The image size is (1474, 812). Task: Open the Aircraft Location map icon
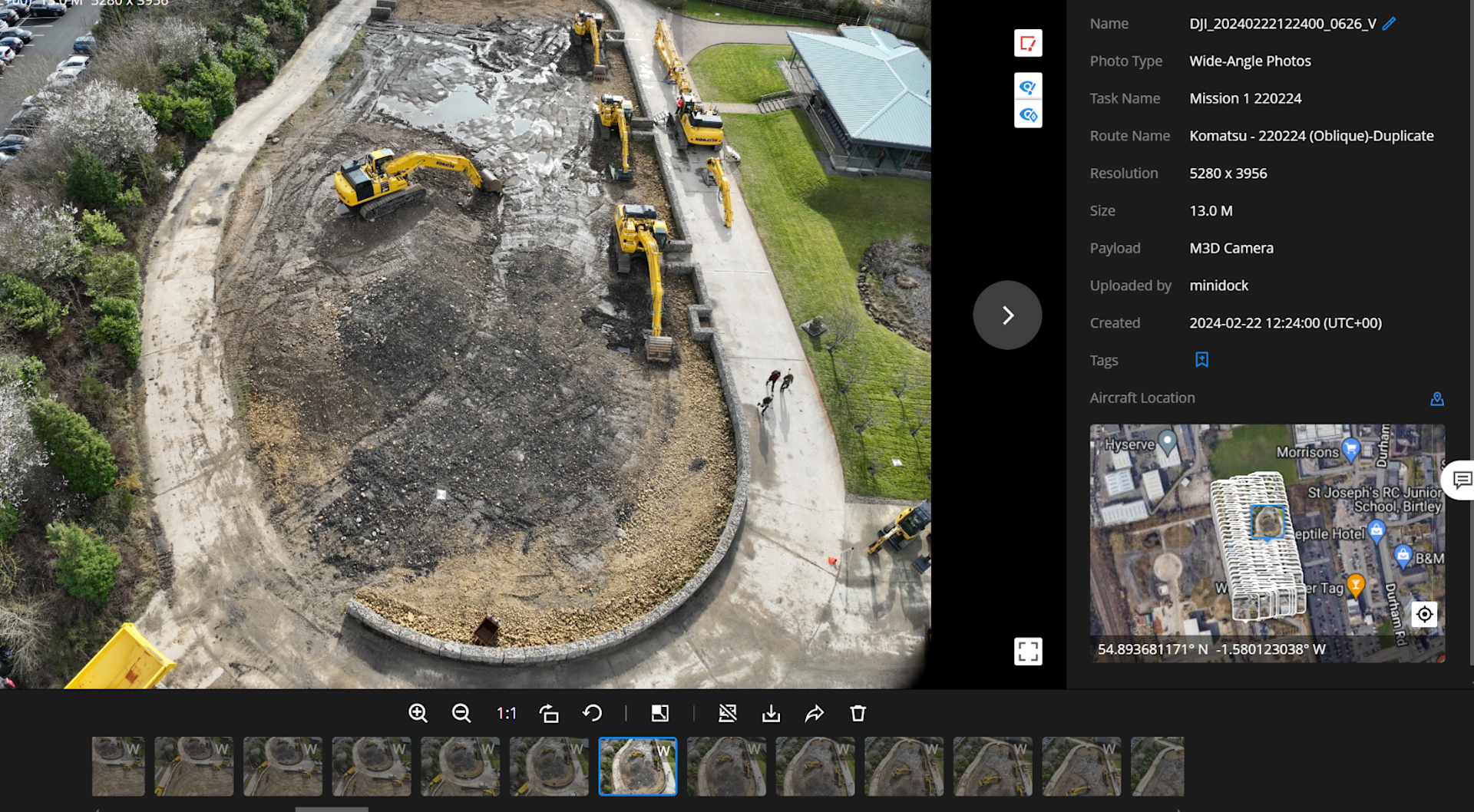[1437, 398]
